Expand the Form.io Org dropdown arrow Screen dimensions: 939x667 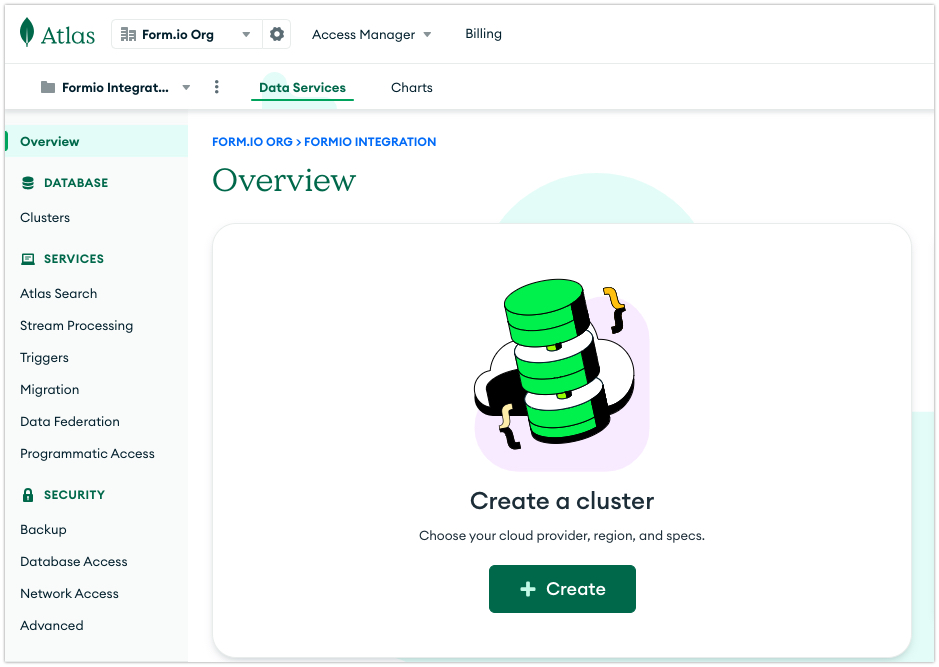(246, 35)
